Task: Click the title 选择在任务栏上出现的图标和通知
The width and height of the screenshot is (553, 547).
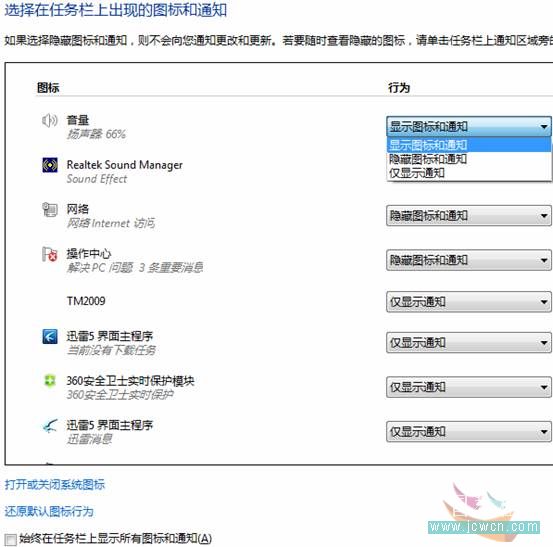Action: 116,10
